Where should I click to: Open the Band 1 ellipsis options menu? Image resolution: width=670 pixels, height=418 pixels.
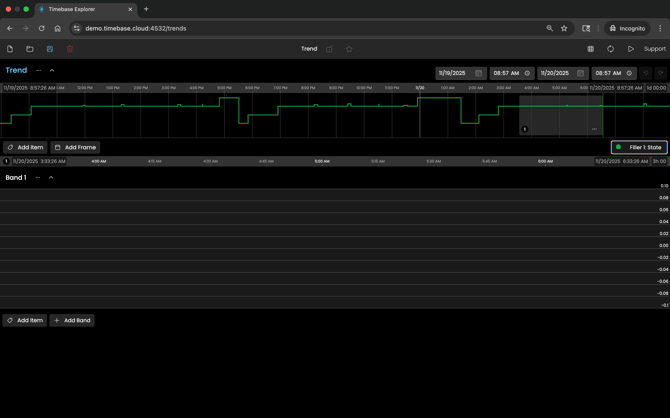pyautogui.click(x=38, y=178)
